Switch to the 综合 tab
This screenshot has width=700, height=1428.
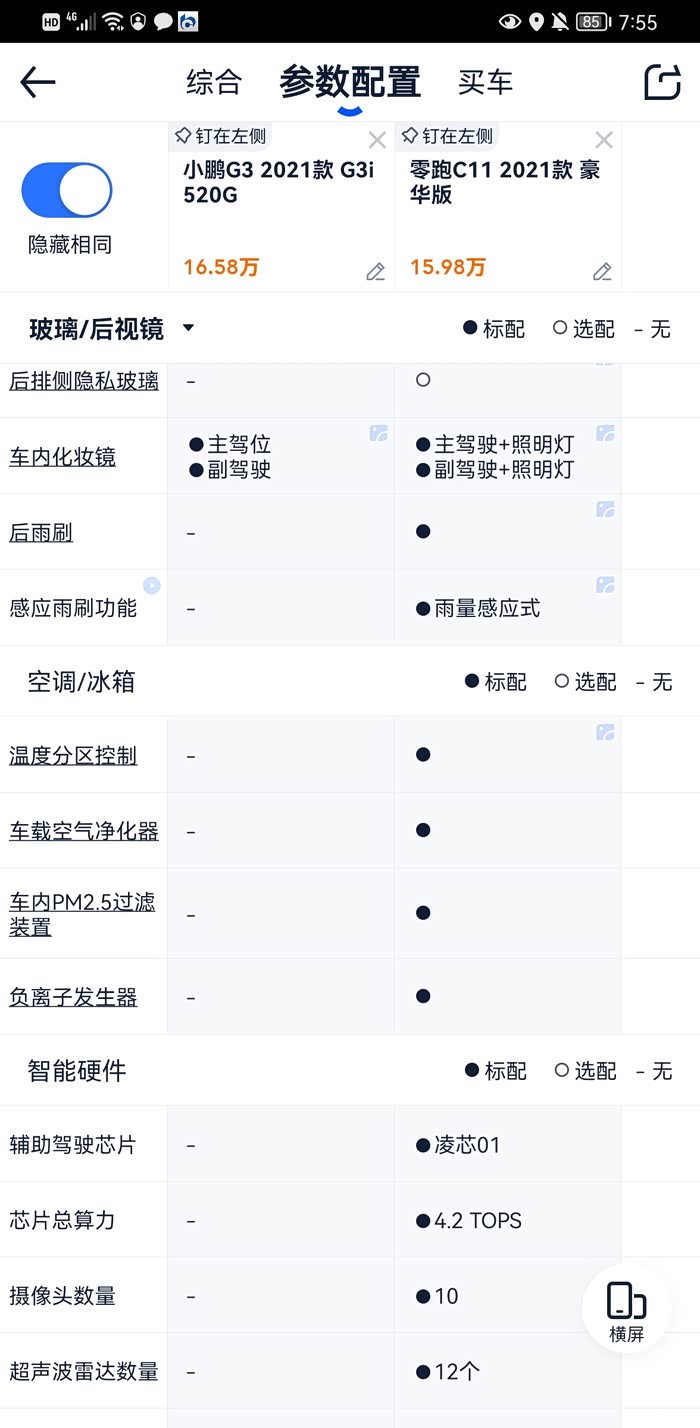coord(214,82)
